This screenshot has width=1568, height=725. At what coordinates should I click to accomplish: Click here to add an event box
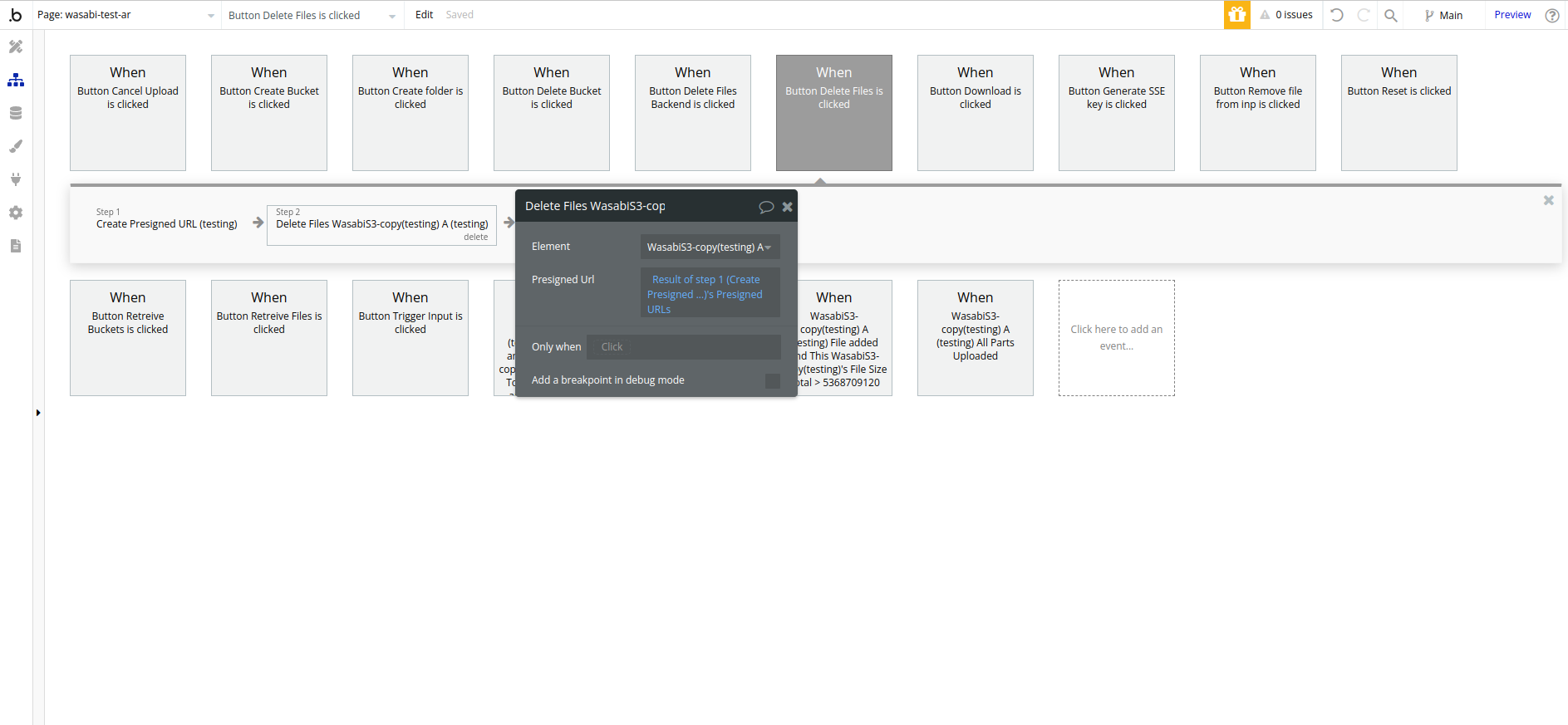(x=1116, y=338)
